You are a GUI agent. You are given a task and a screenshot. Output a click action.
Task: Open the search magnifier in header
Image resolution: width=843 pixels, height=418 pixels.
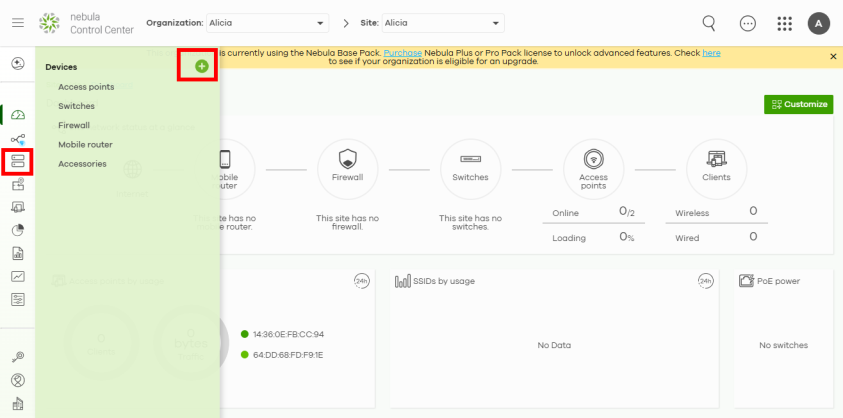pyautogui.click(x=709, y=23)
